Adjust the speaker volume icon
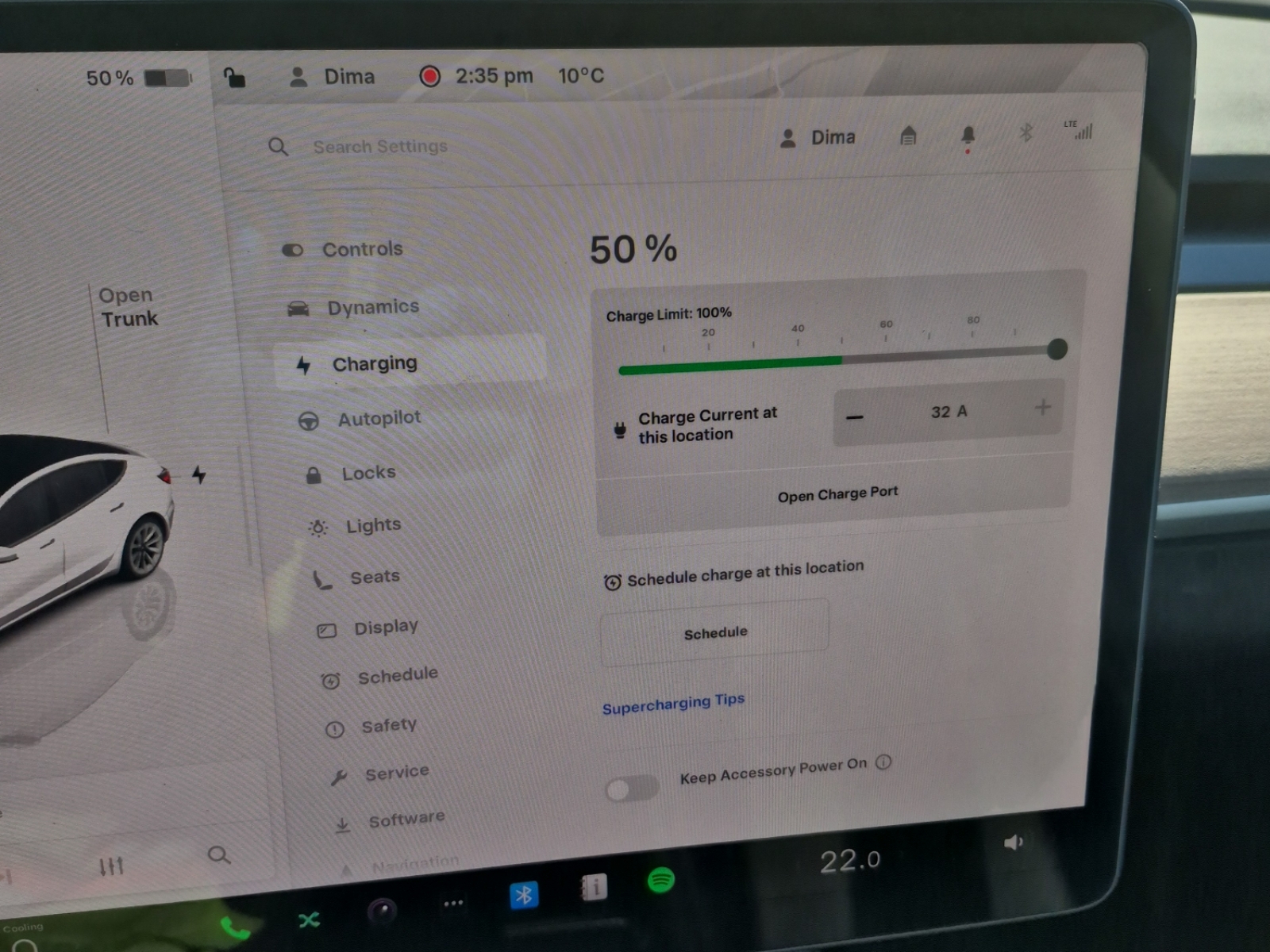This screenshot has height=952, width=1270. click(1013, 843)
